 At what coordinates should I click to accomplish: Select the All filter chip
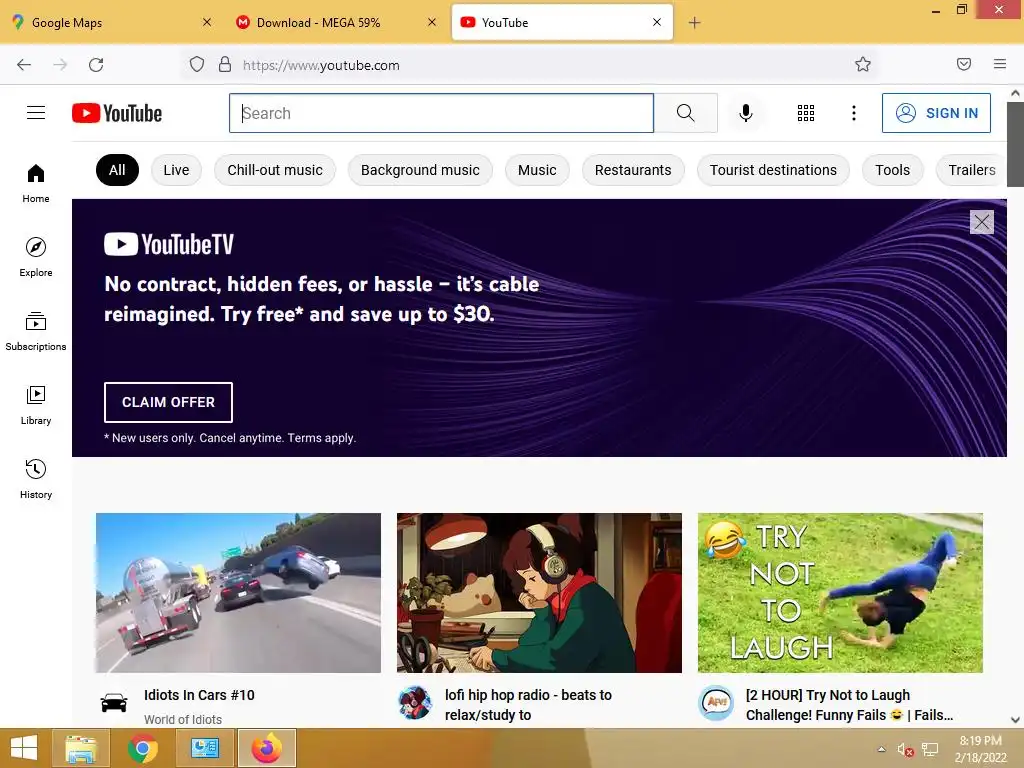[118, 170]
